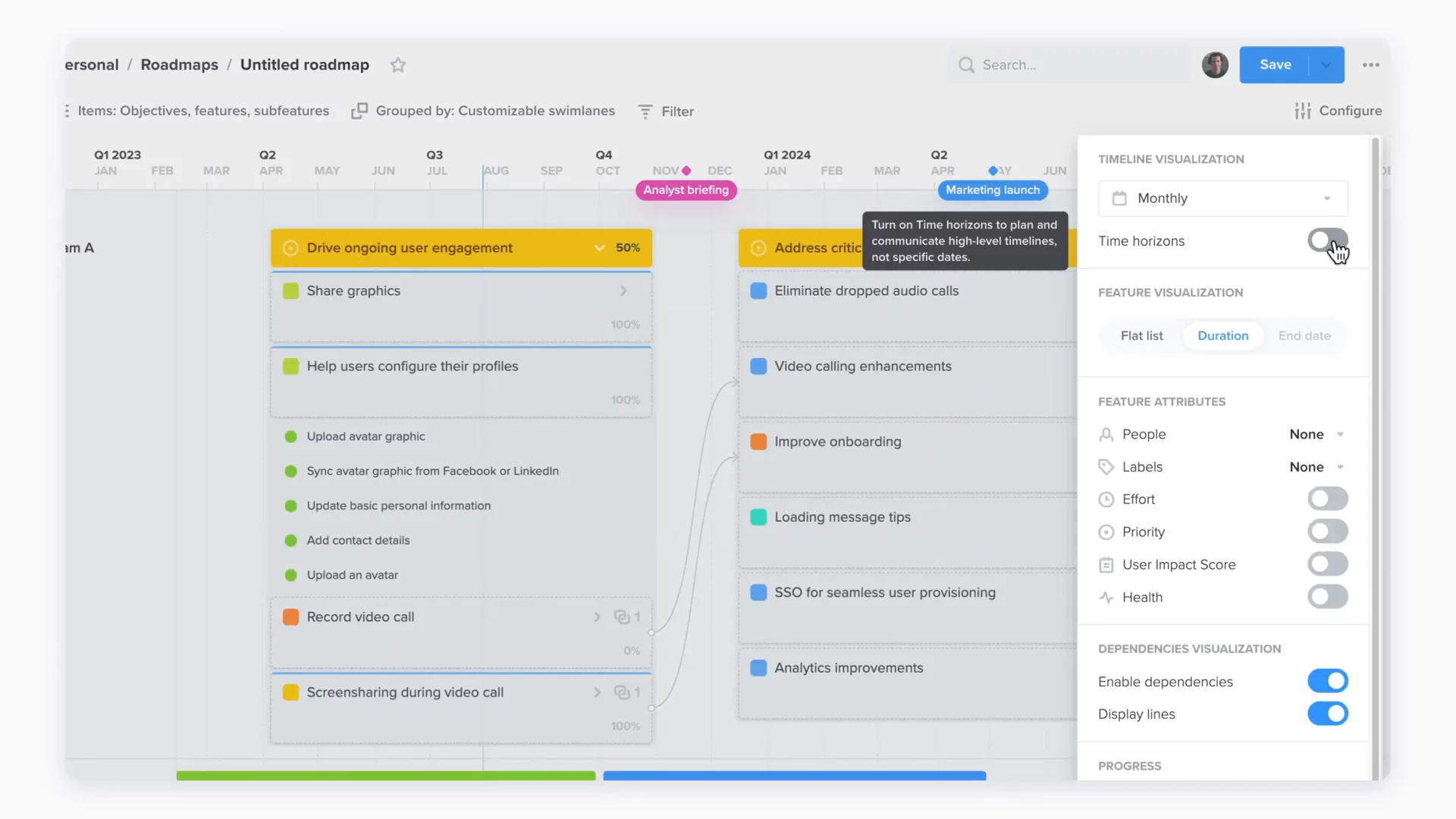Turn on Time horizons toggle
Screen dimensions: 1456x819
[x=1327, y=241]
